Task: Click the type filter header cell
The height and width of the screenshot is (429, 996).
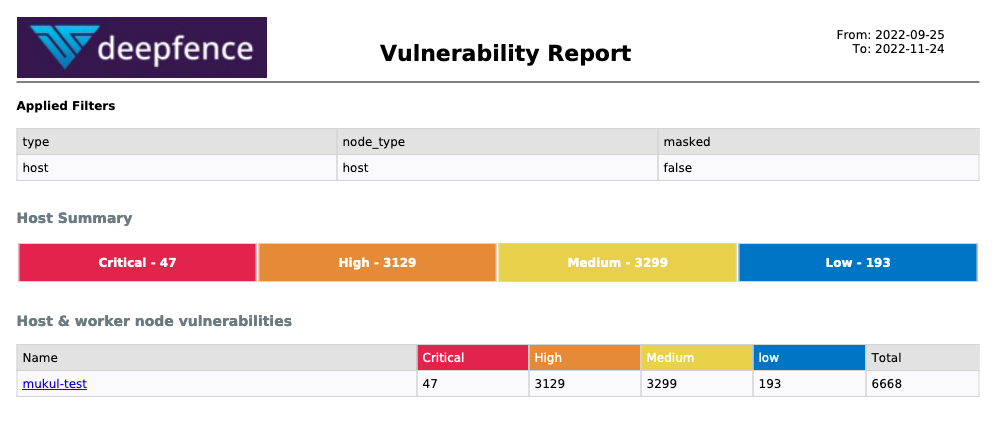Action: coord(177,142)
